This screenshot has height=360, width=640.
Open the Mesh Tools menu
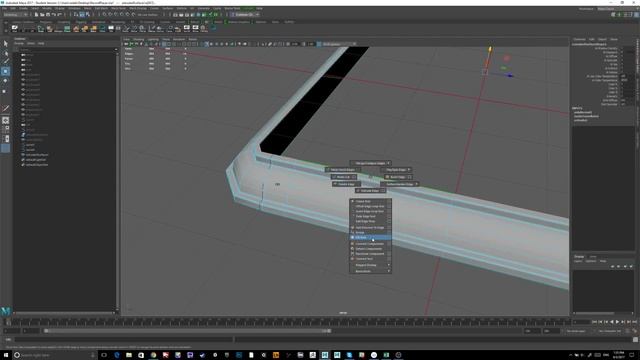point(118,9)
